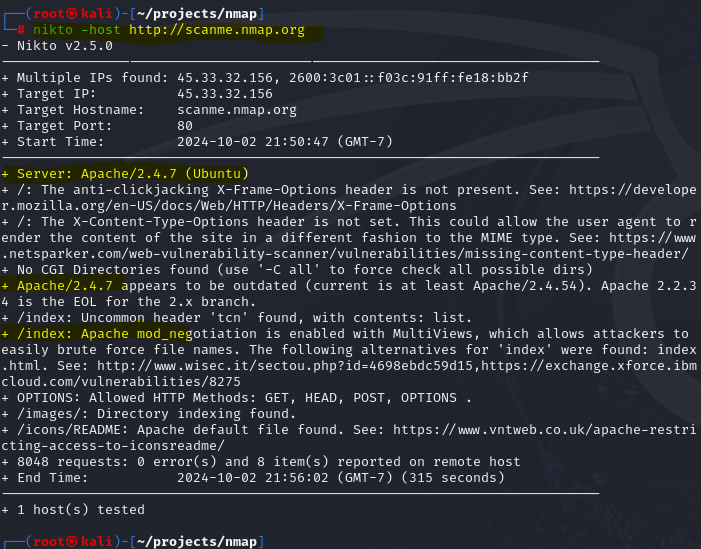Click the highlighted Server: Apache/2.4.7 line
701x549 pixels.
pos(125,174)
